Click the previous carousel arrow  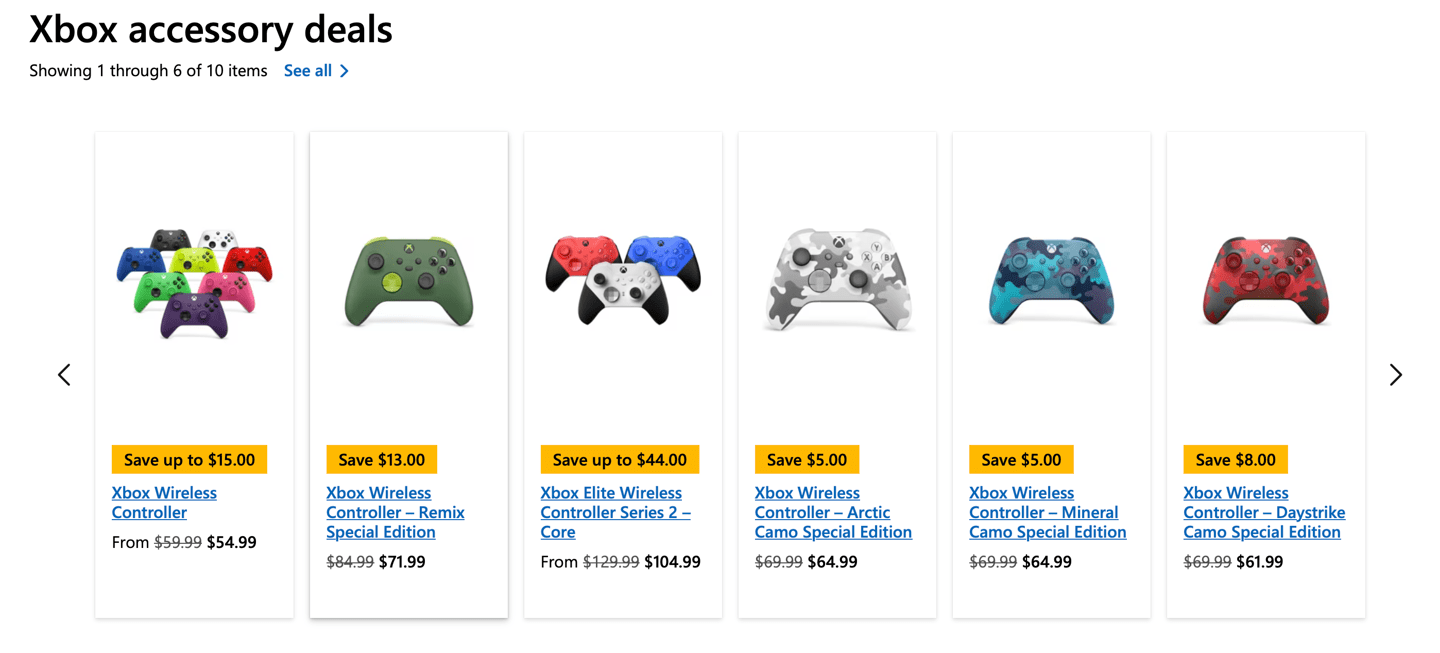click(x=64, y=375)
